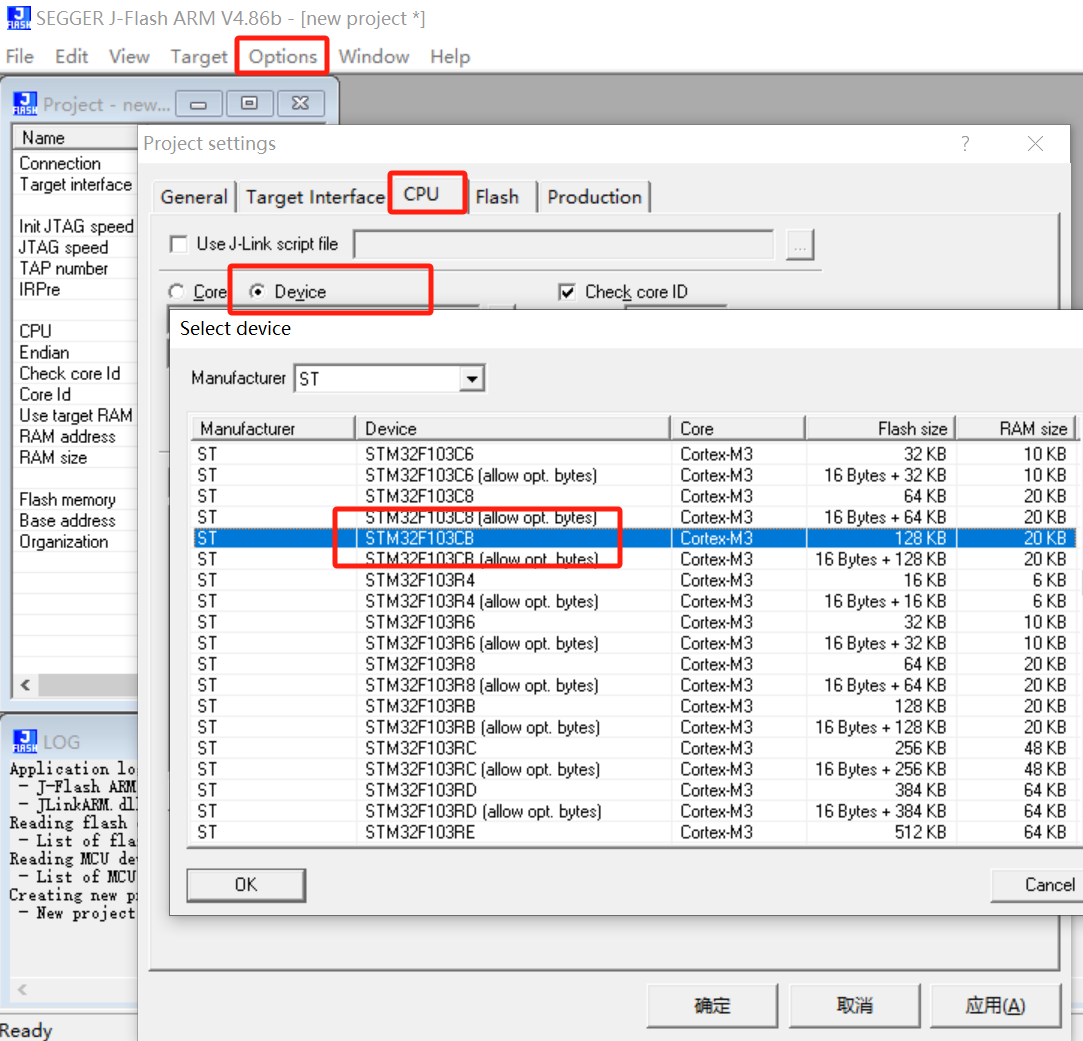Select STM32F103R8 device row

click(633, 664)
